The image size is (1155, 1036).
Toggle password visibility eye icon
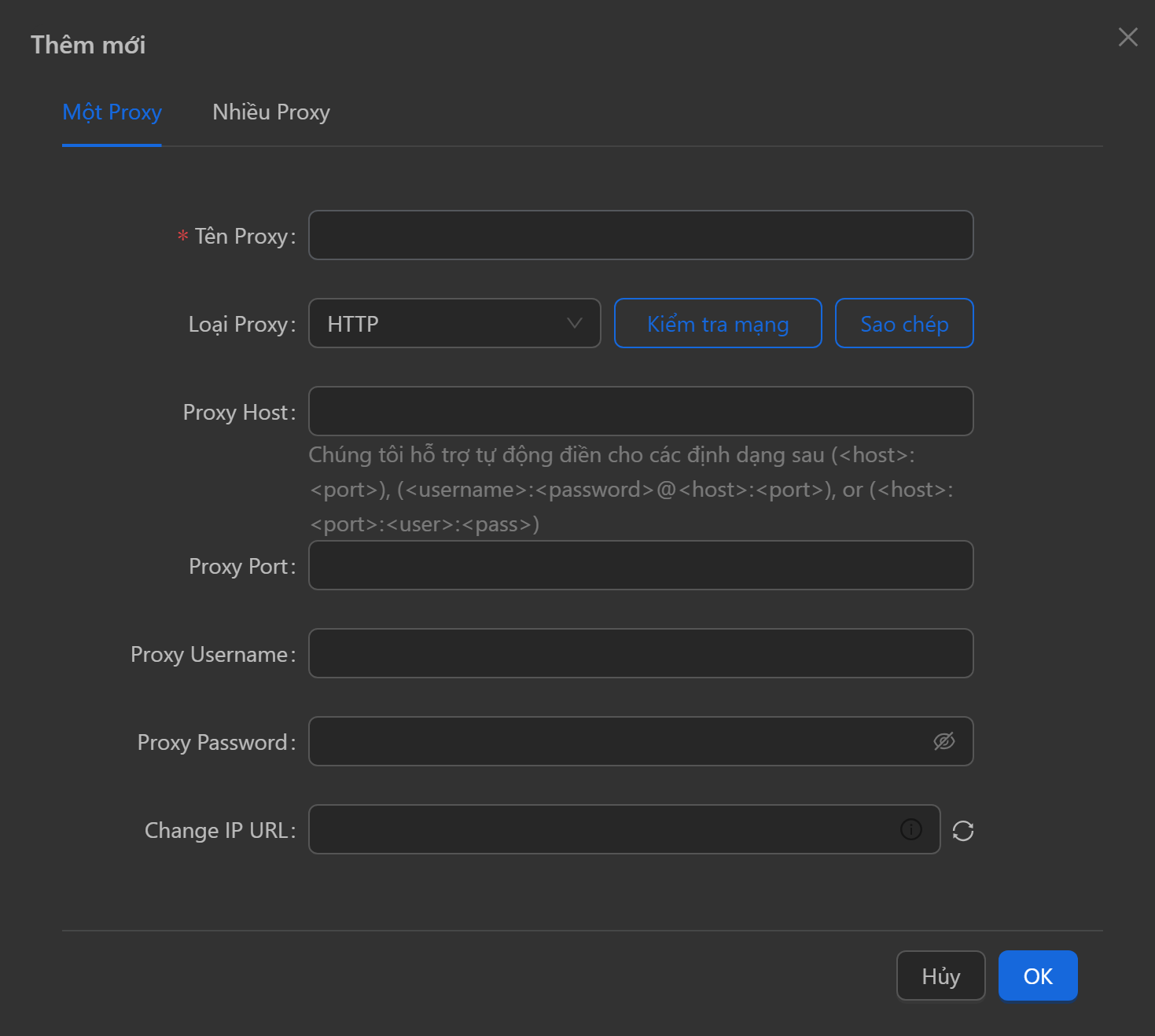[943, 741]
